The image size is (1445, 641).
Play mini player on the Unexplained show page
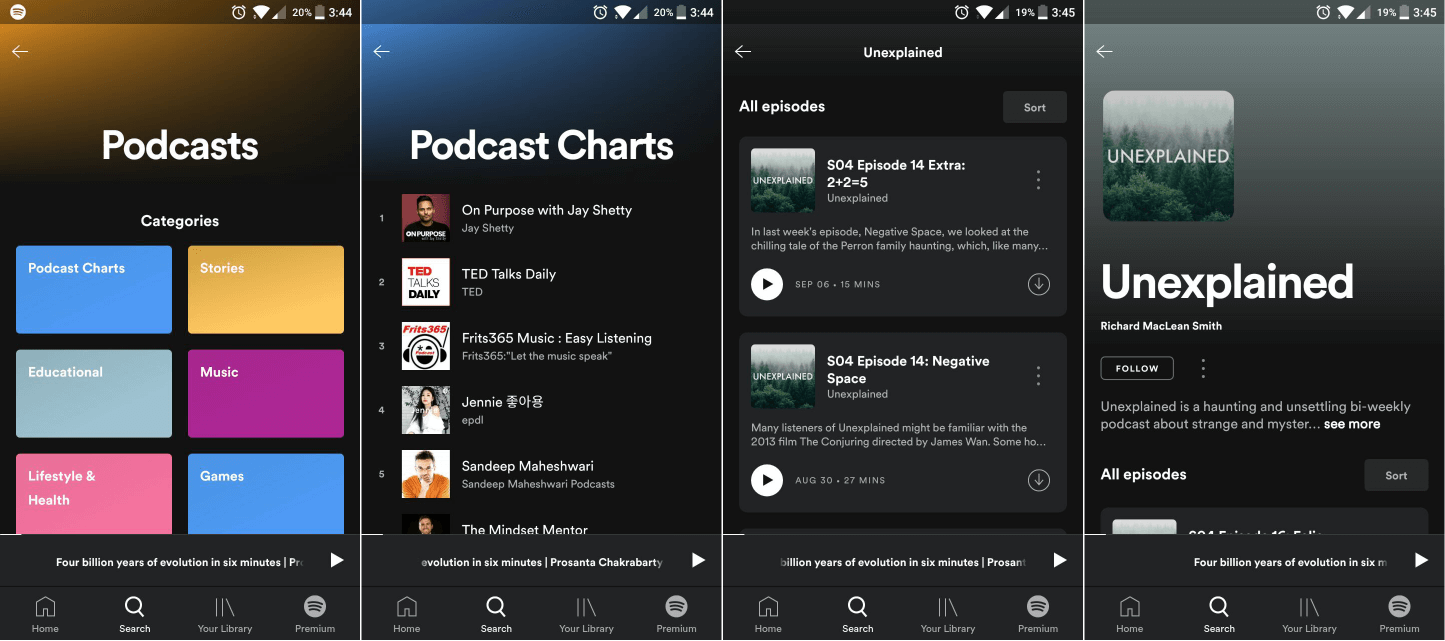1421,561
